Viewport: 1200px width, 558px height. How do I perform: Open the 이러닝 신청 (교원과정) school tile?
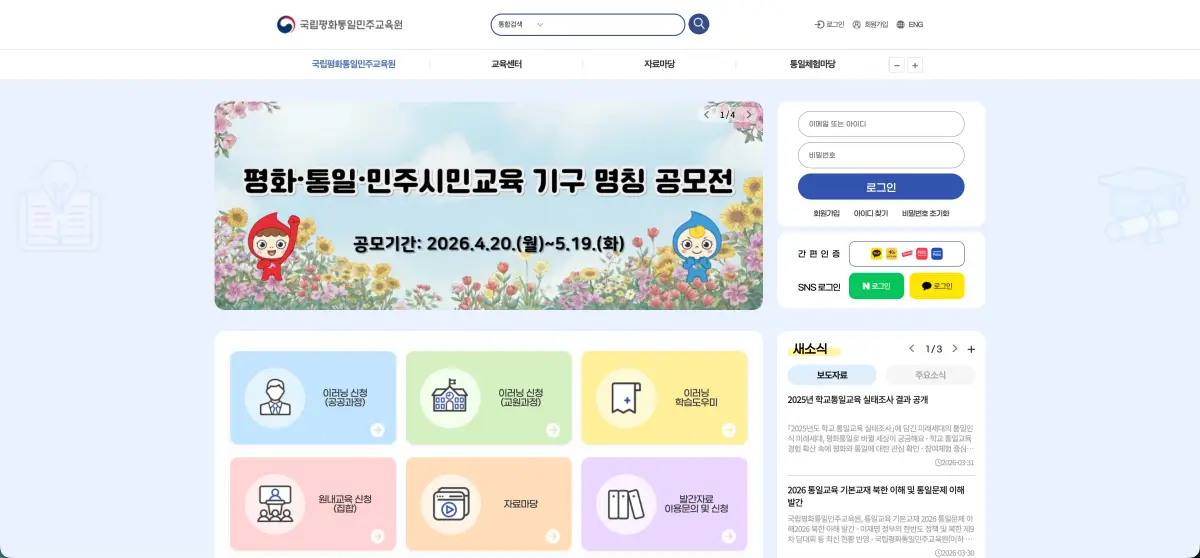[x=489, y=398]
